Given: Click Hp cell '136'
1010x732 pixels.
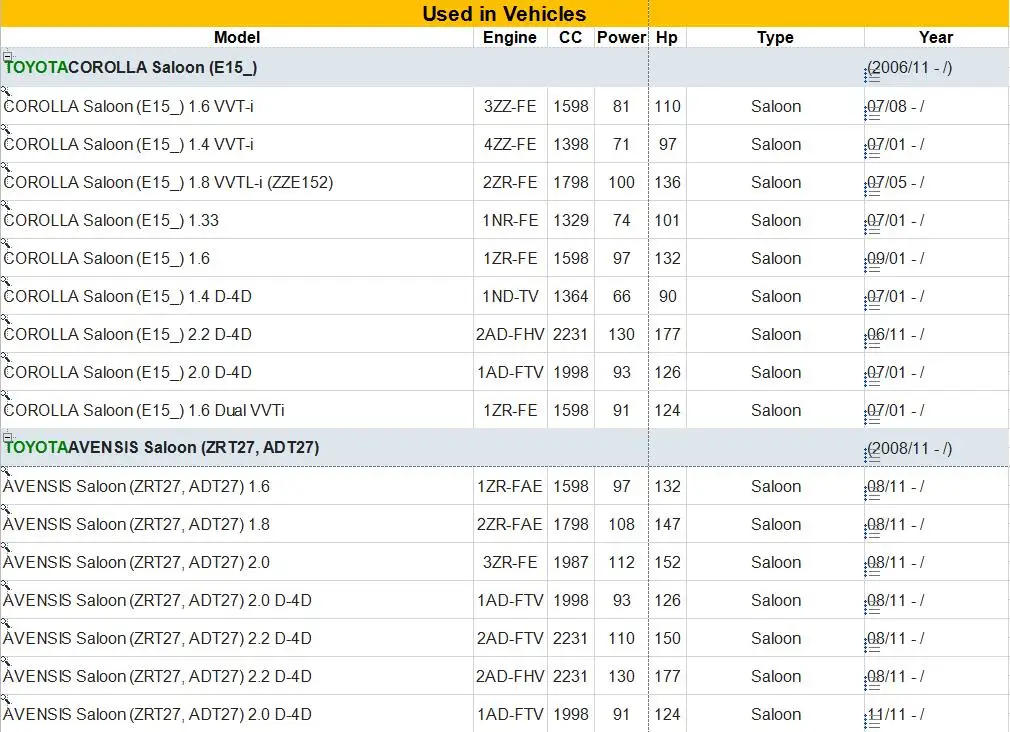Looking at the screenshot, I should point(667,182).
